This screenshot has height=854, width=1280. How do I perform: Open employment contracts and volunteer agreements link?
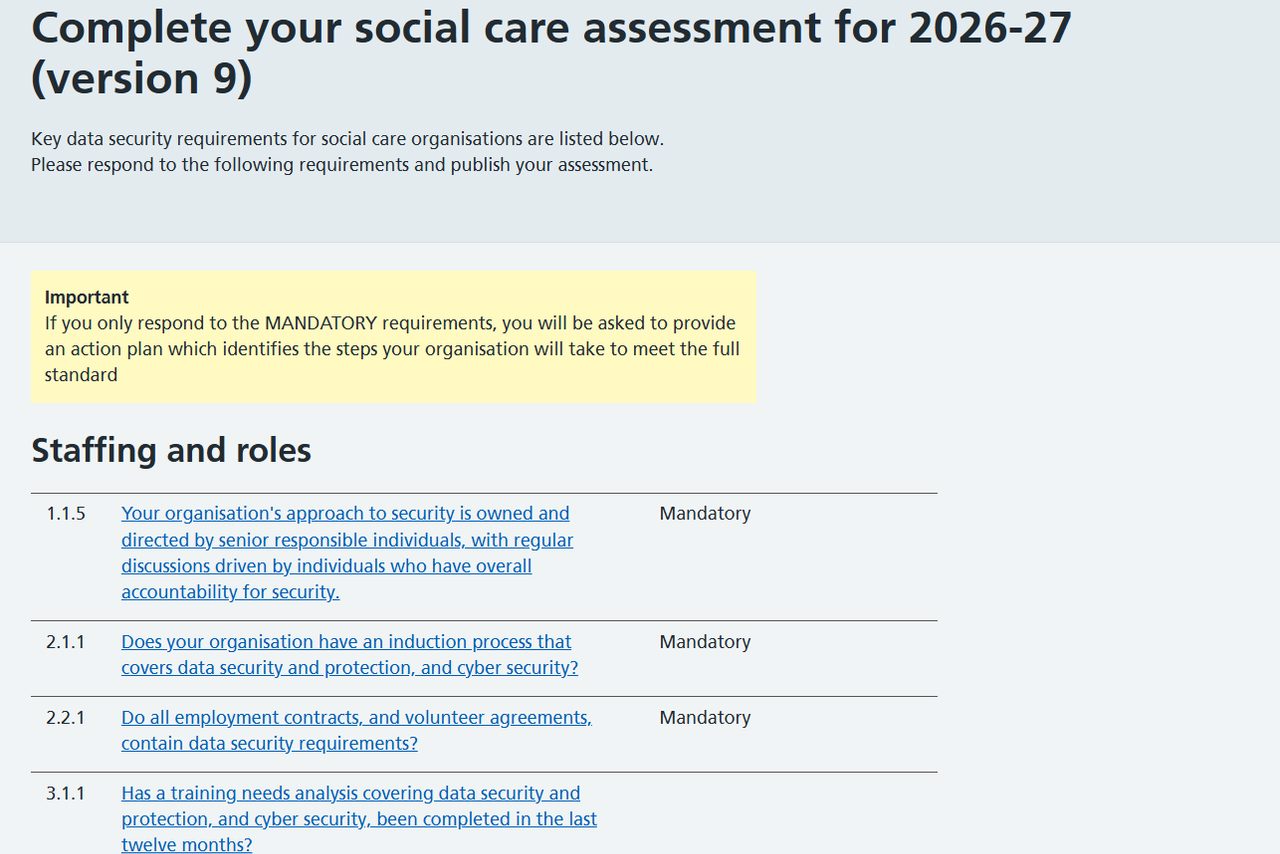tap(356, 730)
